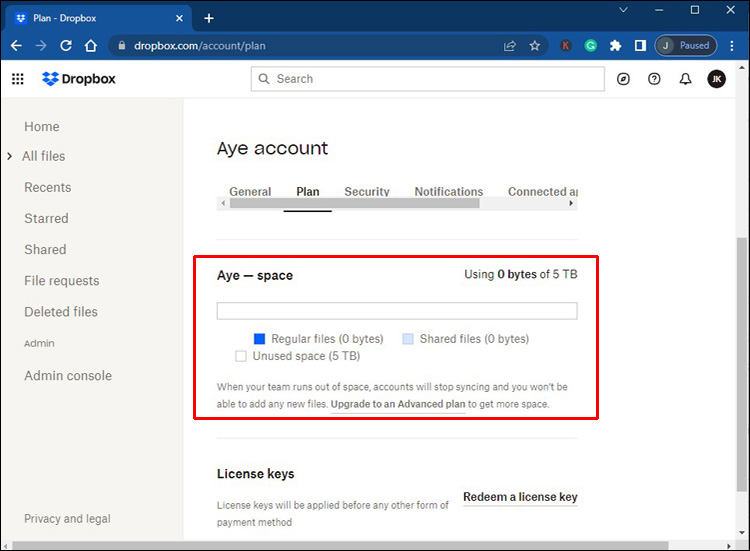Click Redeem a license key
The height and width of the screenshot is (551, 750).
[520, 497]
